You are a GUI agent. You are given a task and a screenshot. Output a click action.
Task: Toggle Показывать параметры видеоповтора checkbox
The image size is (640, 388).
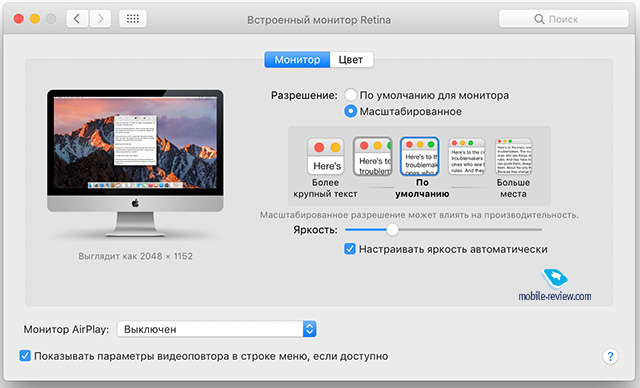click(x=25, y=356)
